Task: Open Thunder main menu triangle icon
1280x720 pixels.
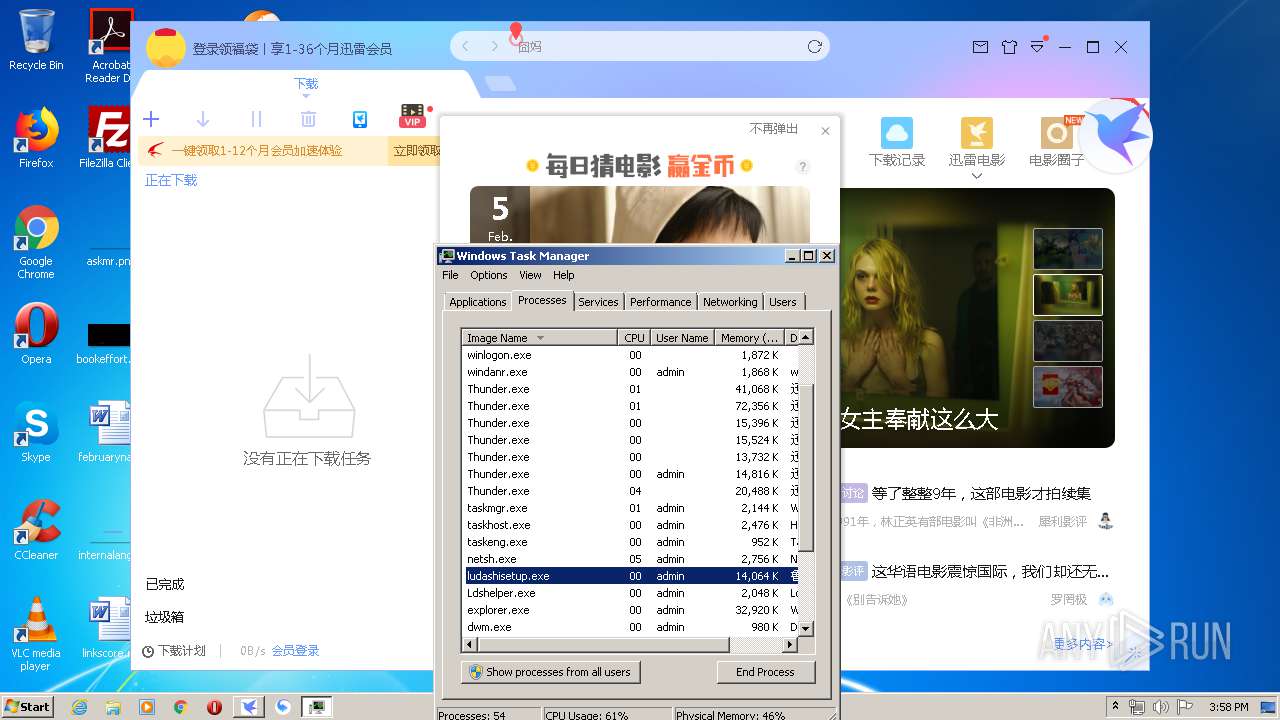Action: point(1038,47)
